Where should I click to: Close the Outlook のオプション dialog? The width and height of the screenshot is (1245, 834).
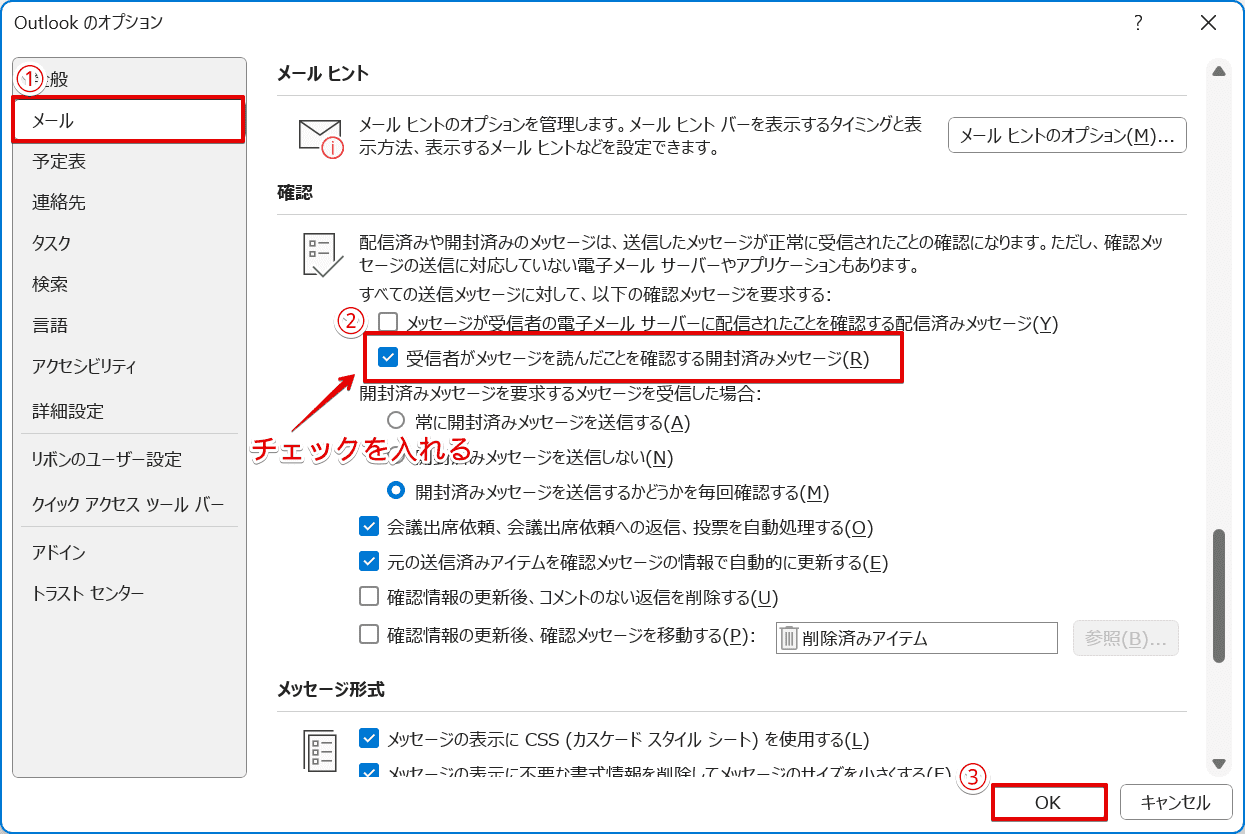(x=1209, y=23)
